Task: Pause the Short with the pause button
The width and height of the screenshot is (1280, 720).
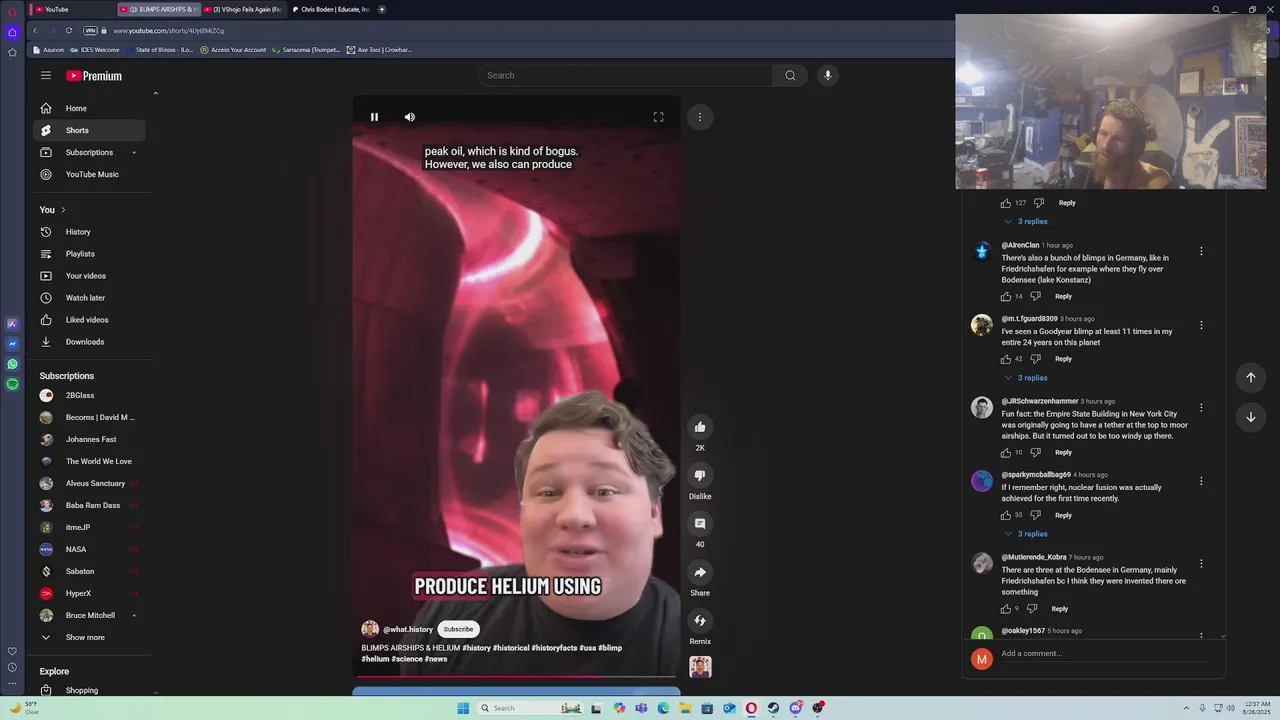Action: click(x=374, y=117)
